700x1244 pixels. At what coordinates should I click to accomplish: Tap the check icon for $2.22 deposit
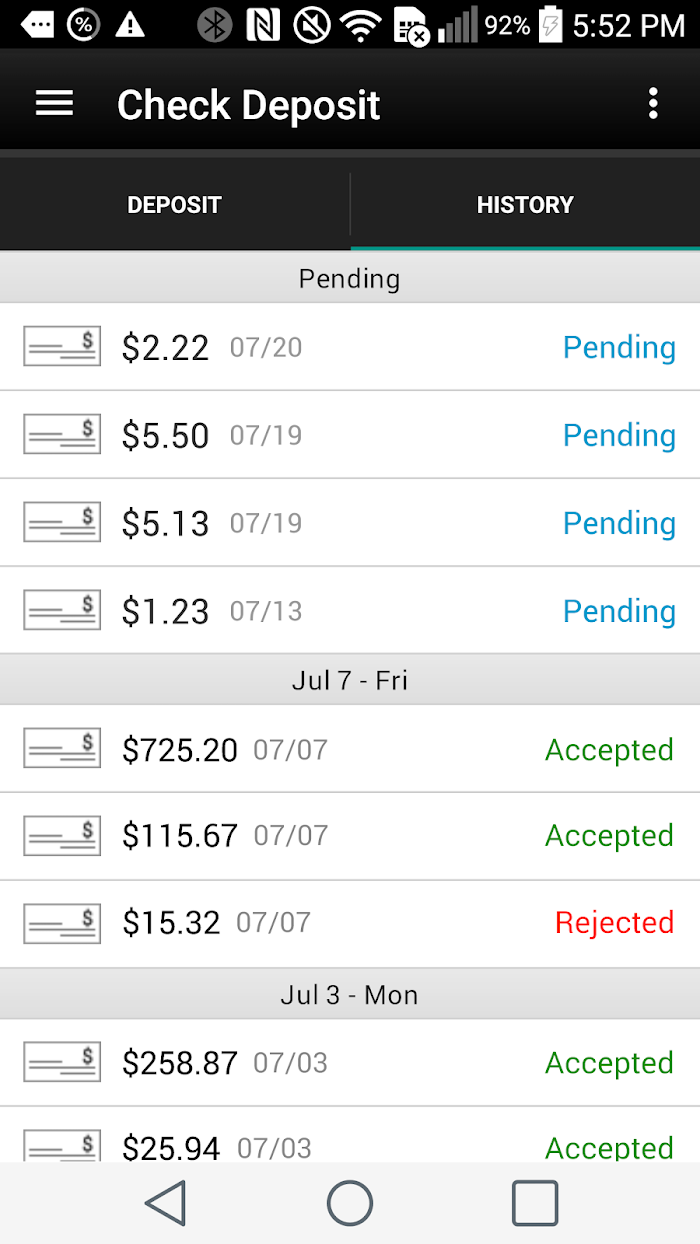[62, 346]
